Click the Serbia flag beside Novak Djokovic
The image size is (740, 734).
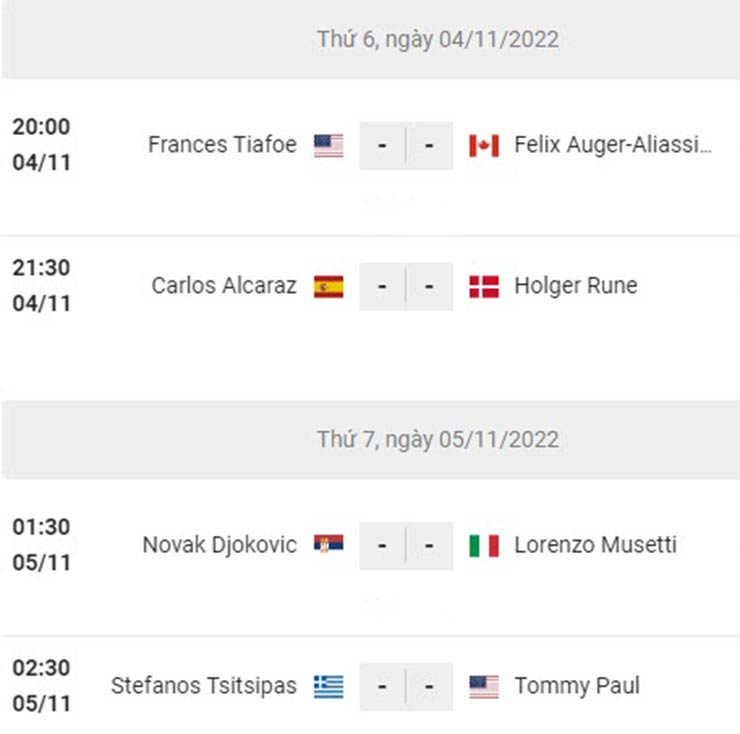pyautogui.click(x=328, y=544)
